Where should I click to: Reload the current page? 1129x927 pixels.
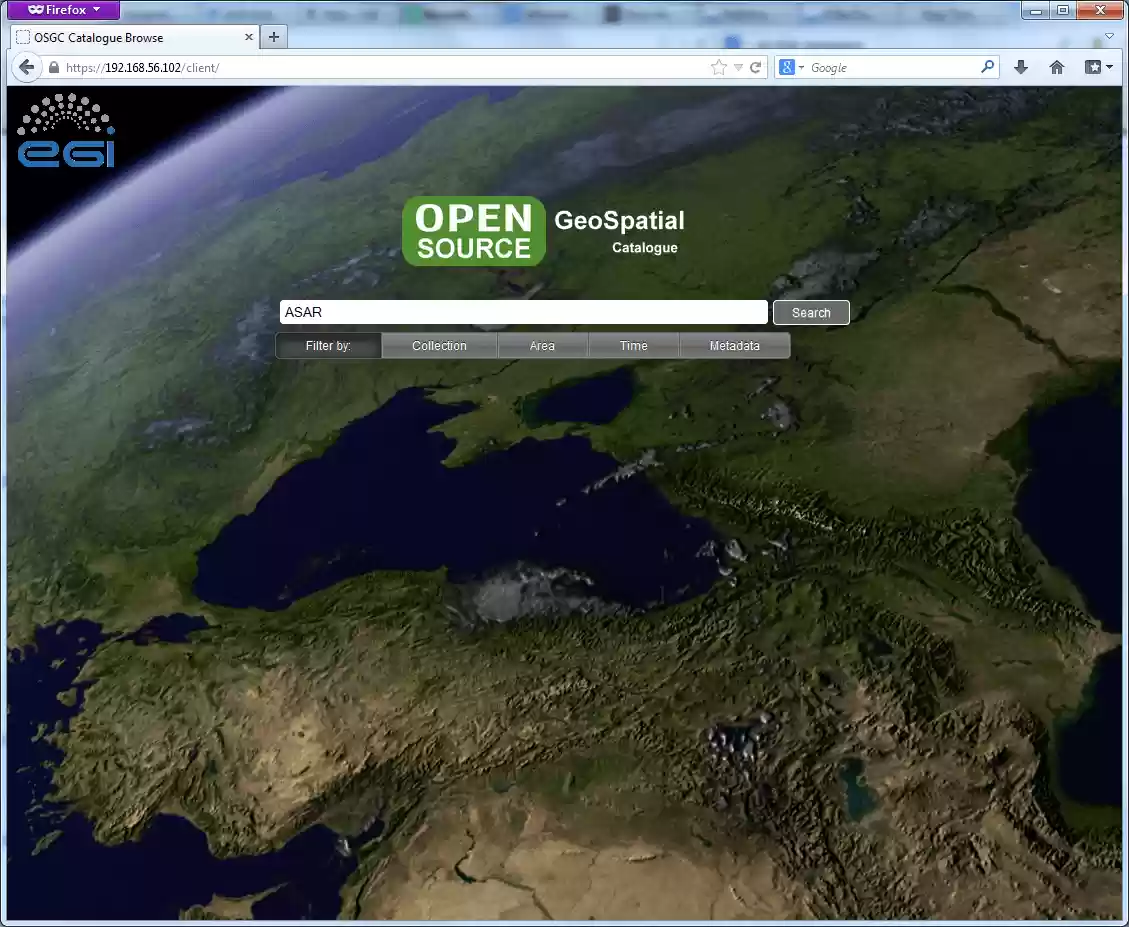755,67
